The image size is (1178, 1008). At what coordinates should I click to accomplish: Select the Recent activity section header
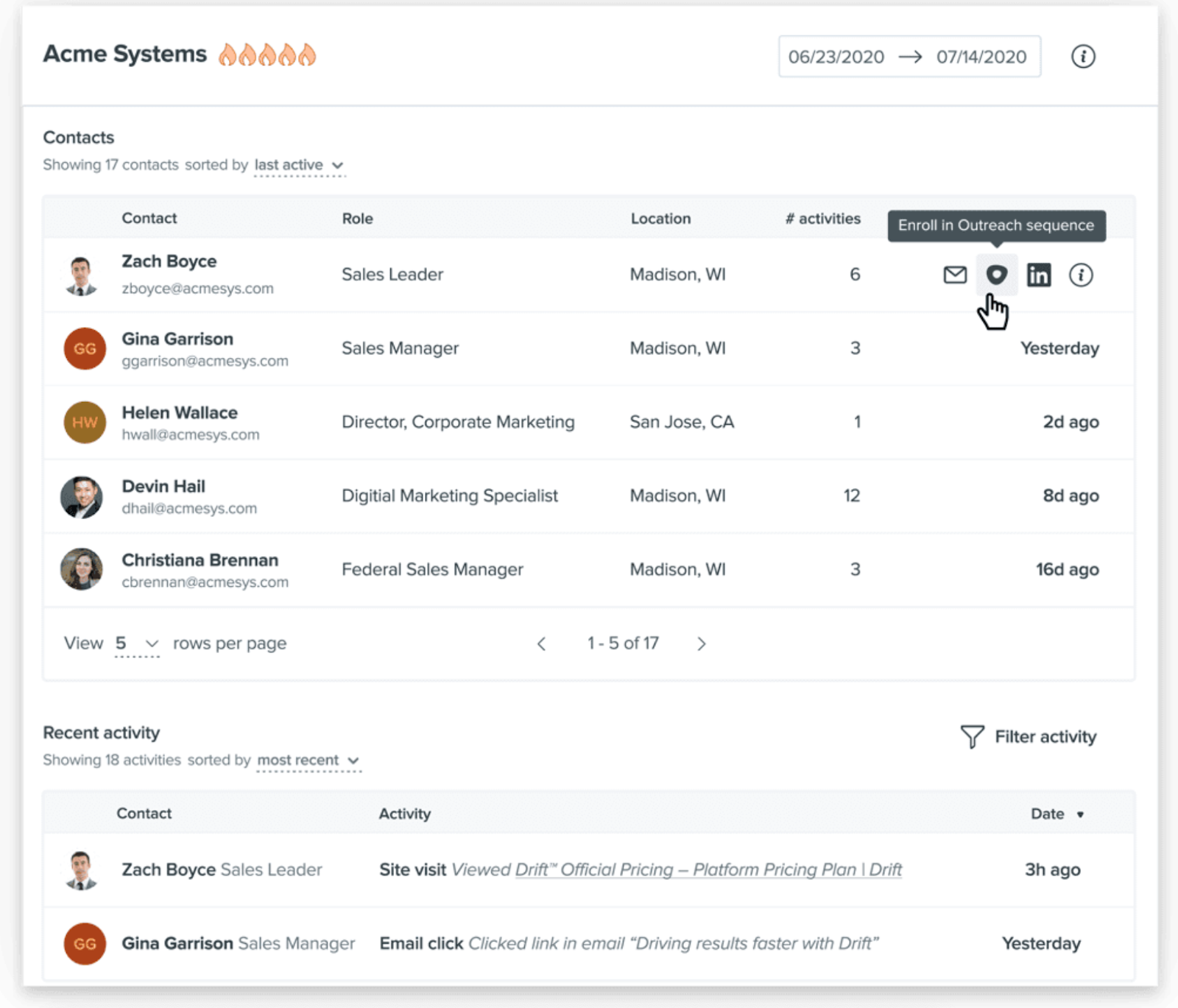click(x=101, y=732)
